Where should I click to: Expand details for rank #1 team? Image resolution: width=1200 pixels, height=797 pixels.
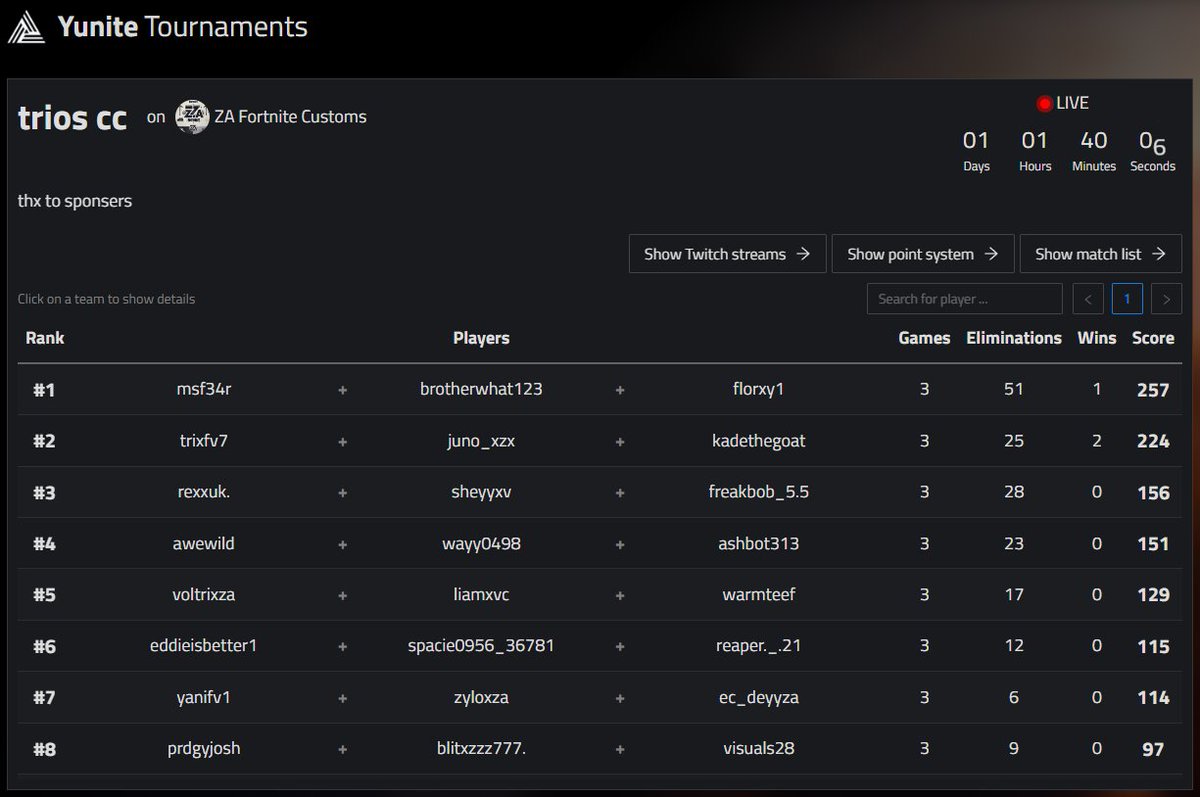[600, 390]
